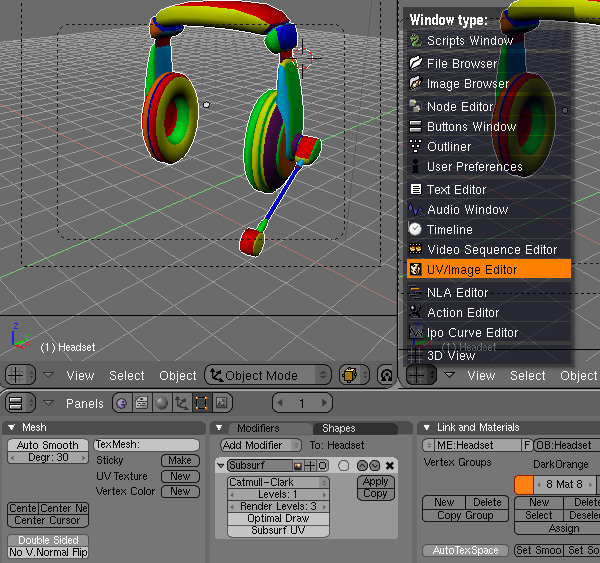600x563 pixels.
Task: Open Object menu in right 3D view
Action: click(x=579, y=375)
